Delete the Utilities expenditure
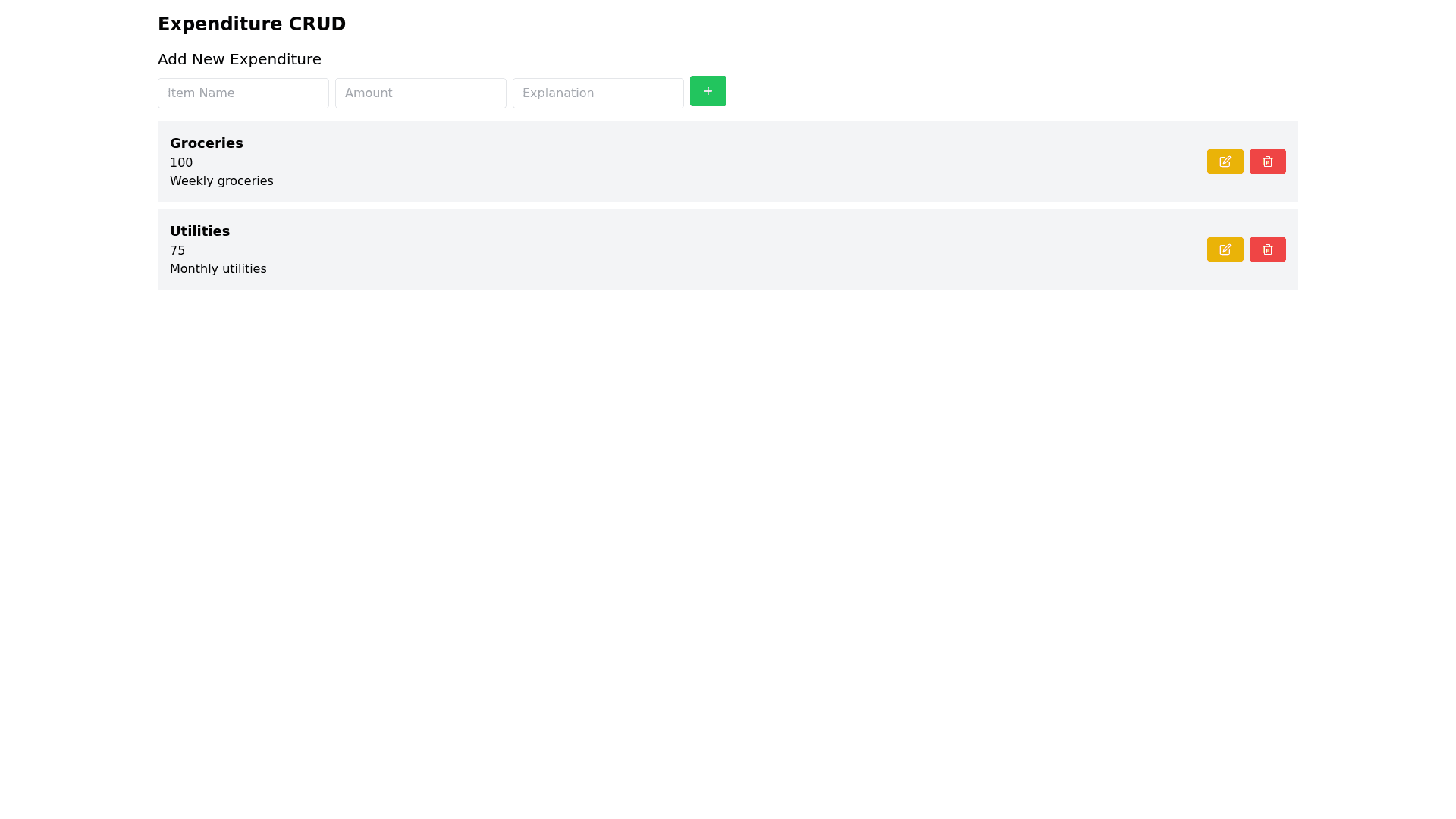This screenshot has height=819, width=1456. coord(1267,249)
